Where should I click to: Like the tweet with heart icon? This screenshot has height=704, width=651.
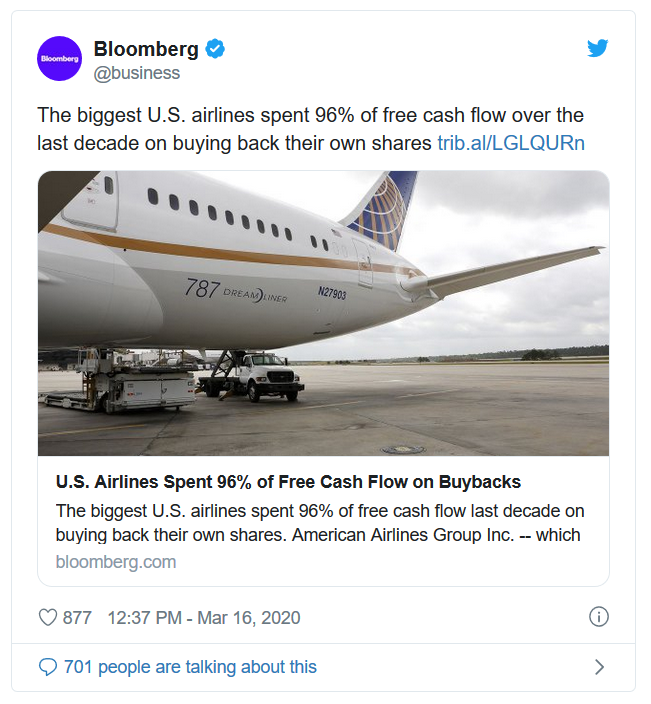pos(48,617)
